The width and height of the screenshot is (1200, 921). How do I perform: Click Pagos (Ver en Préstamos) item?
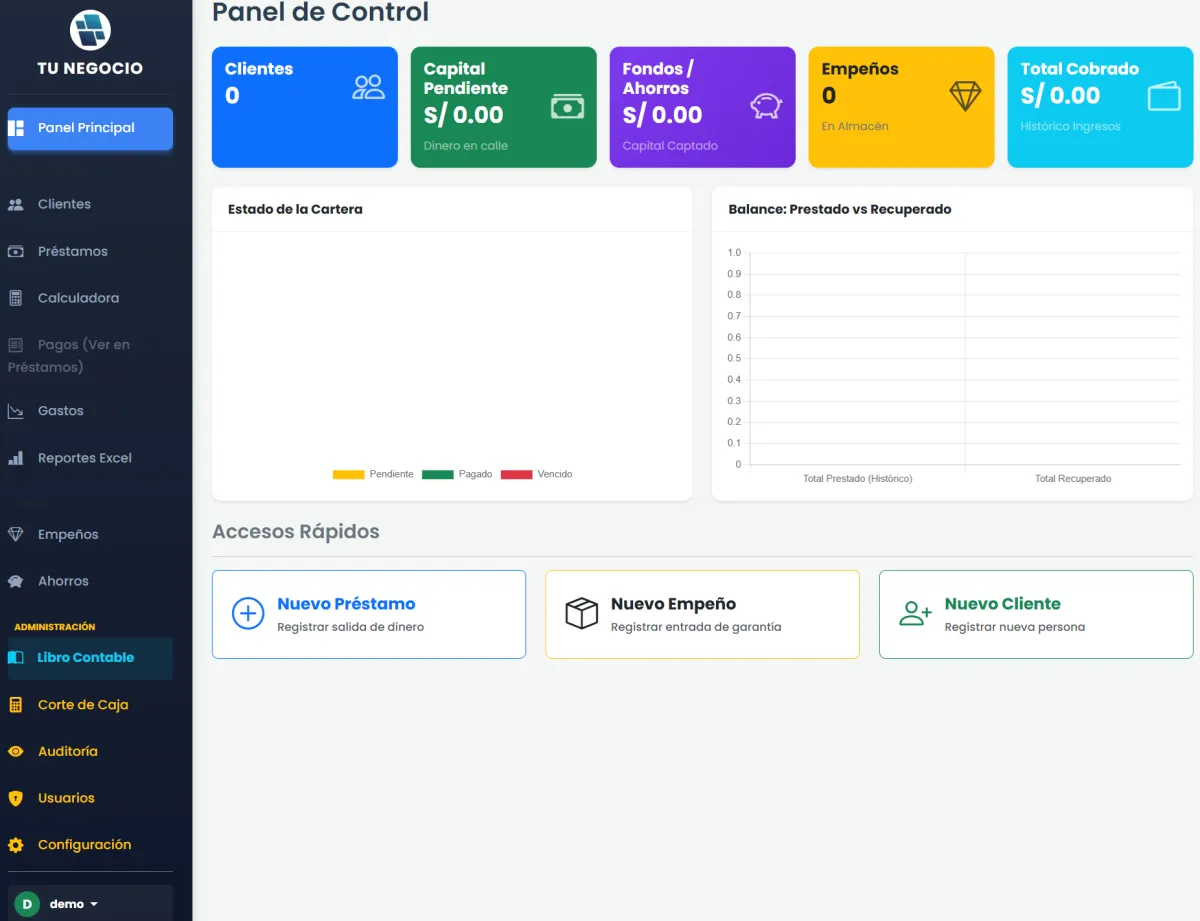pos(90,356)
